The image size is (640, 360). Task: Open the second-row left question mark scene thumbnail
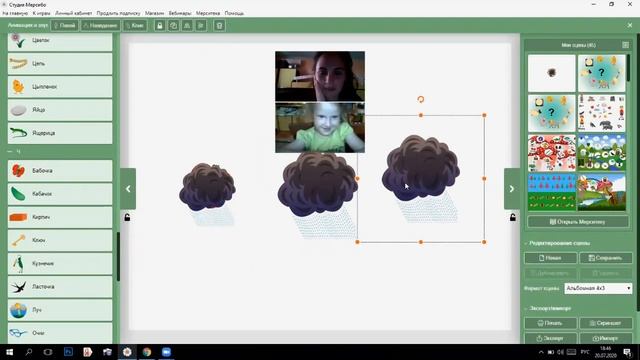(551, 113)
